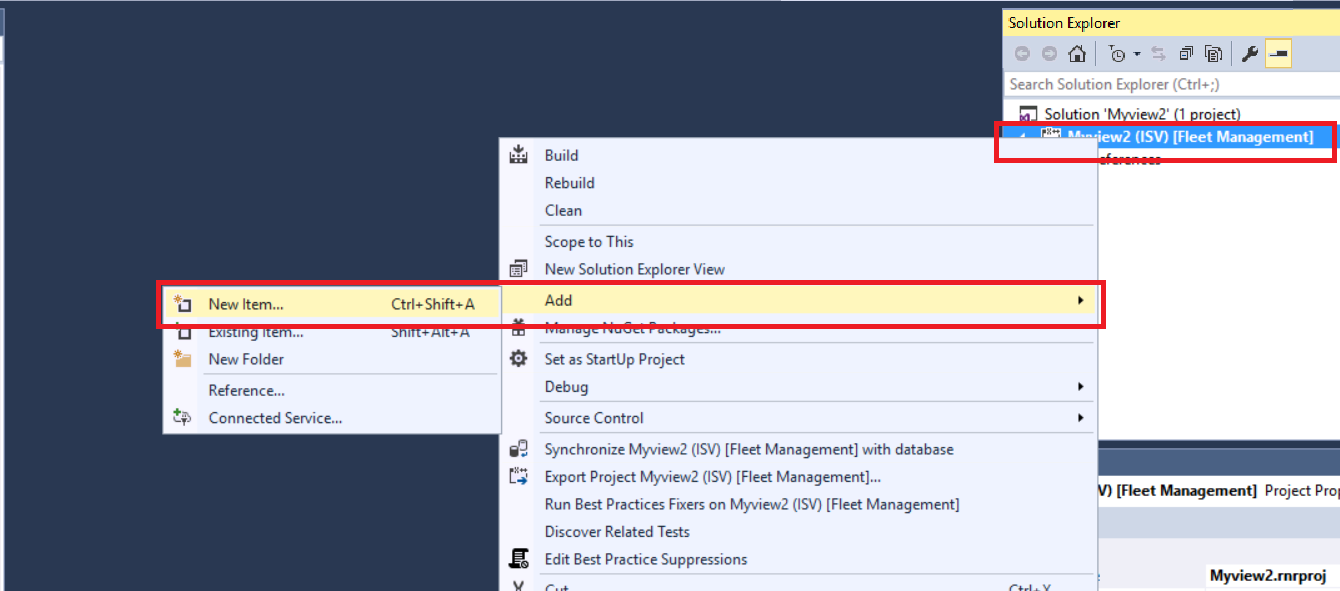Click the Show All Files icon
Viewport: 1340px width, 591px height.
click(x=1213, y=54)
